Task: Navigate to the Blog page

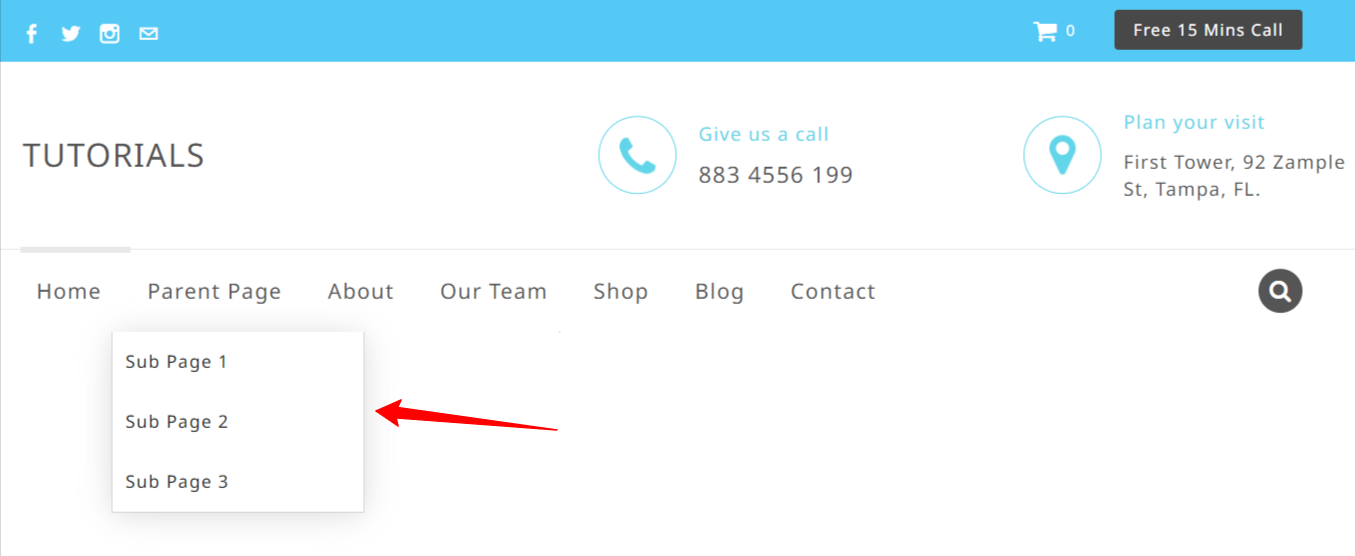Action: pyautogui.click(x=720, y=291)
